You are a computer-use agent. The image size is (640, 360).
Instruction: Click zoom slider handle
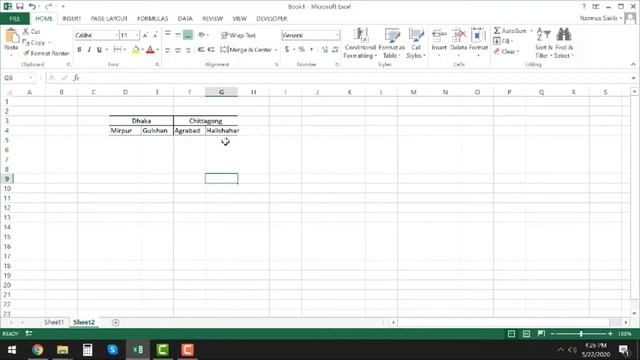pos(581,334)
